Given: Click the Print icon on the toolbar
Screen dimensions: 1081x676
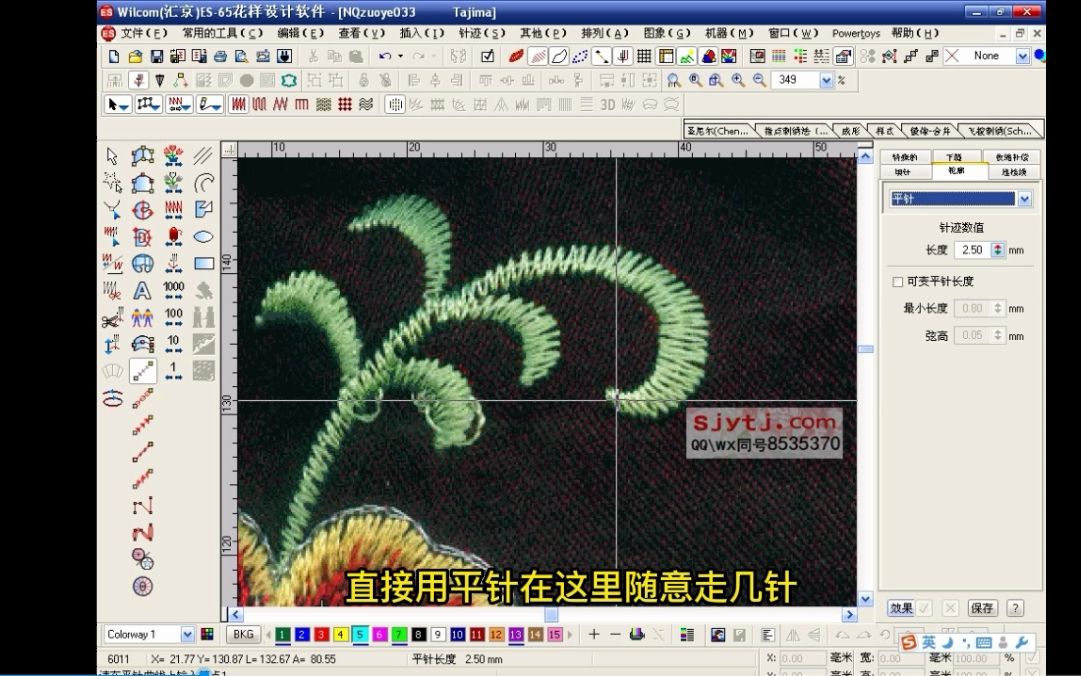Looking at the screenshot, I should tap(220, 56).
